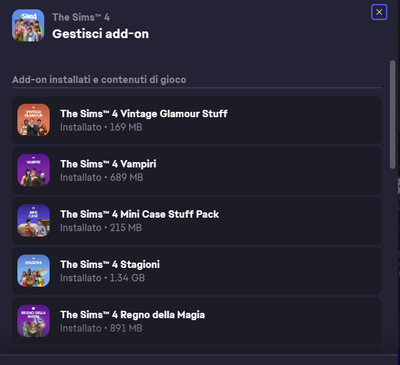Click Installato 215 MB status text
Screen dimensions: 400x365
click(101, 228)
